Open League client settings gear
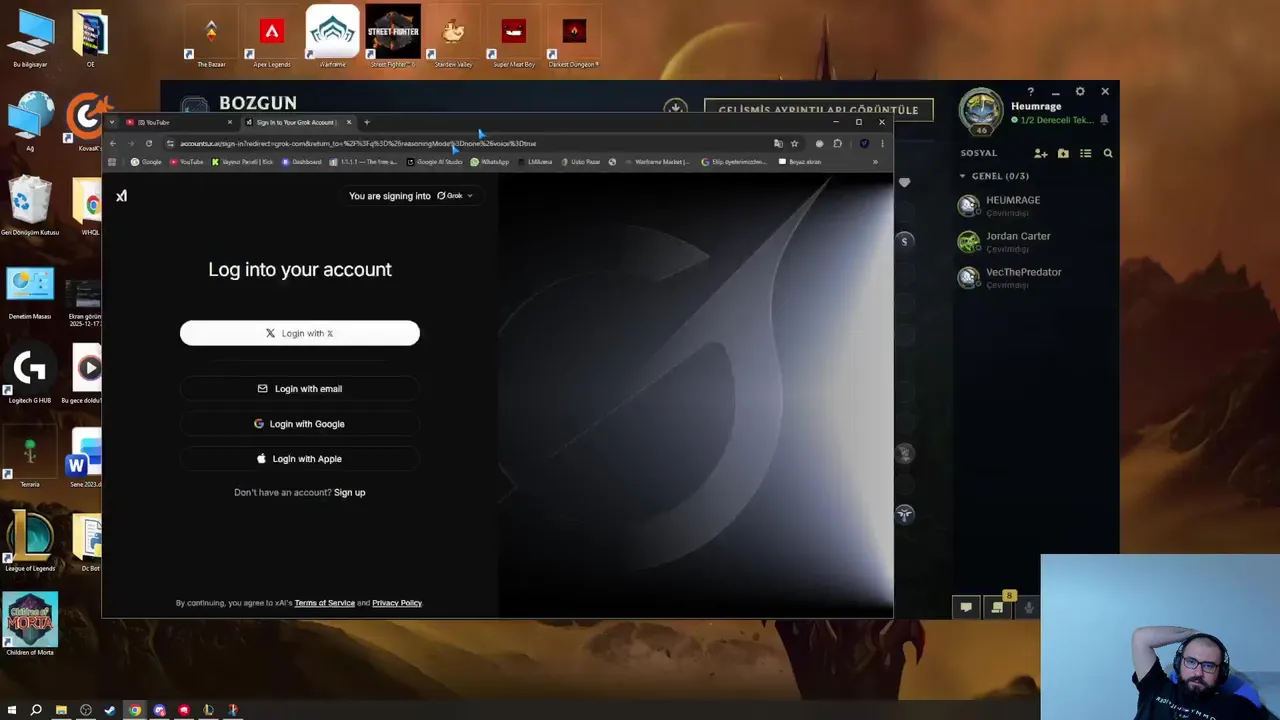The height and width of the screenshot is (720, 1280). [1080, 92]
